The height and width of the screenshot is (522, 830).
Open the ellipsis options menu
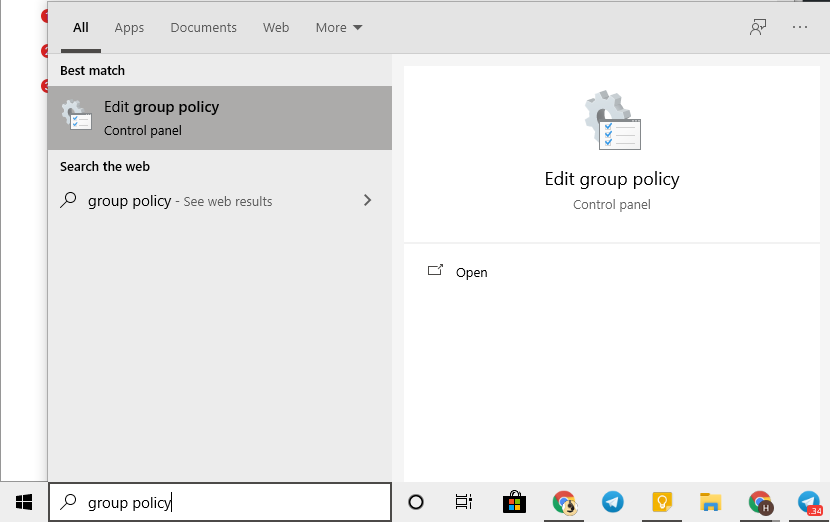[800, 27]
